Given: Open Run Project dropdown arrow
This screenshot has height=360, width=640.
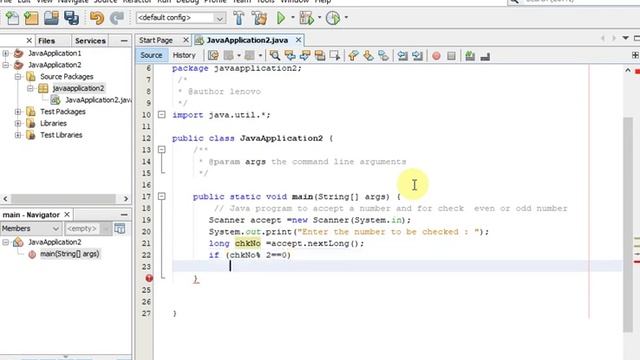Looking at the screenshot, I should 293,18.
